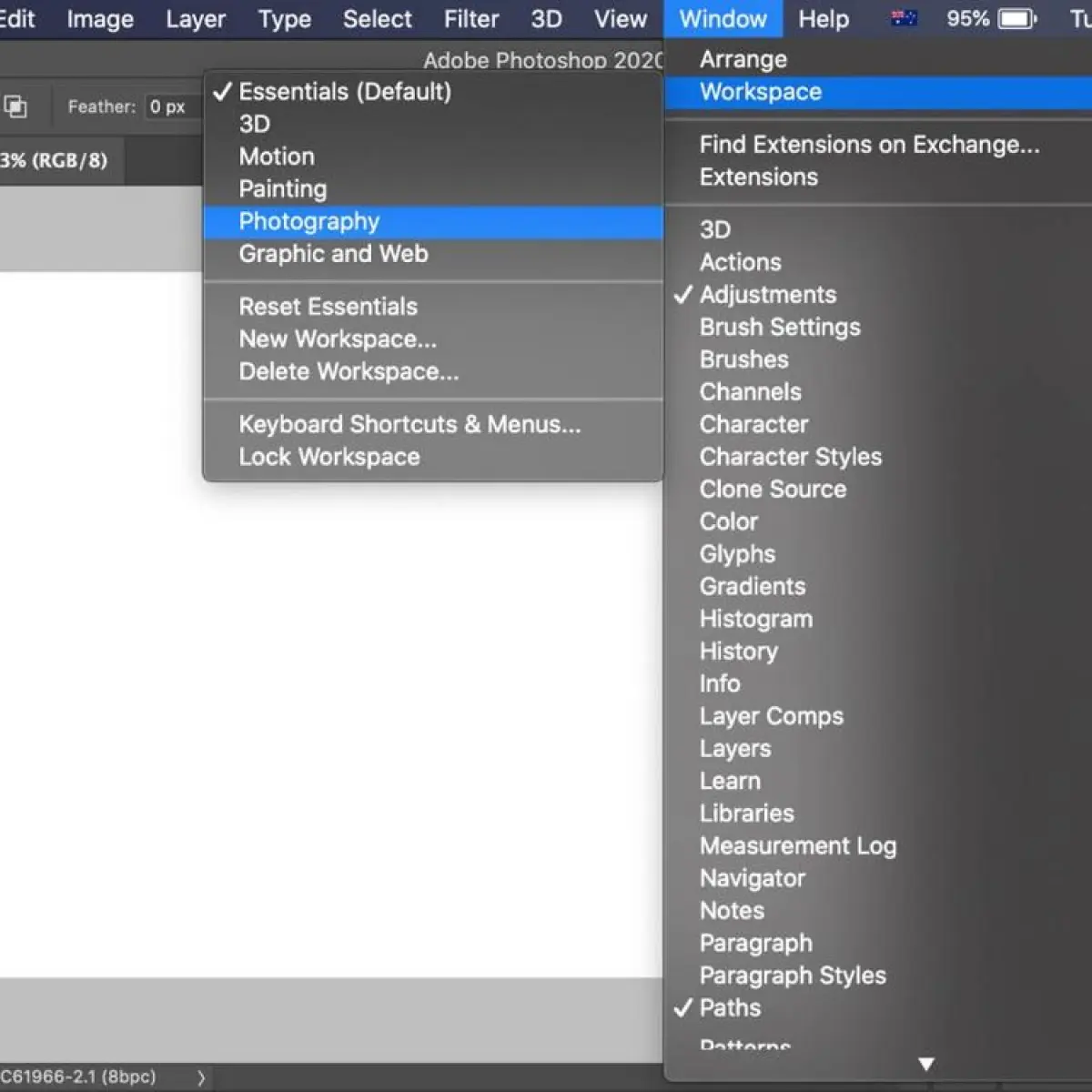
Task: Switch to the Graphic and Web workspace
Action: click(x=433, y=254)
